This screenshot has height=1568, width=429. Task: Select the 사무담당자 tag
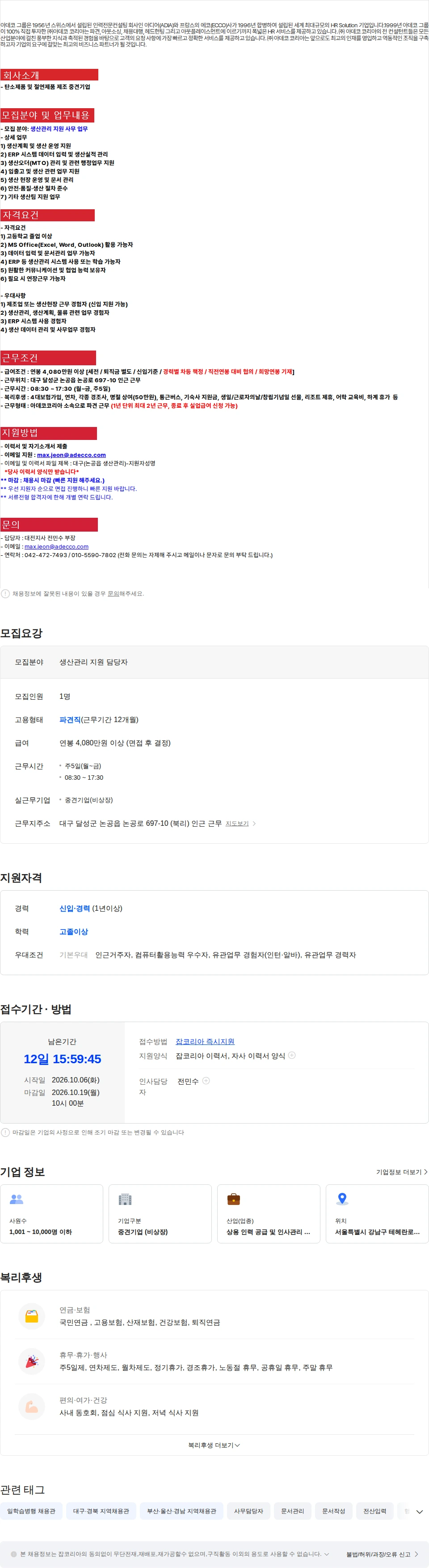(x=248, y=1511)
